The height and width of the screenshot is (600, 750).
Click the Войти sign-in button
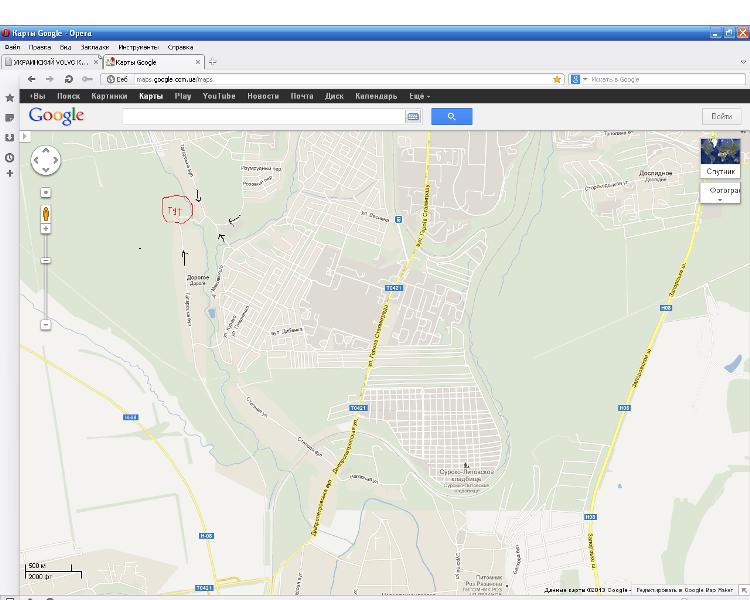pos(721,116)
